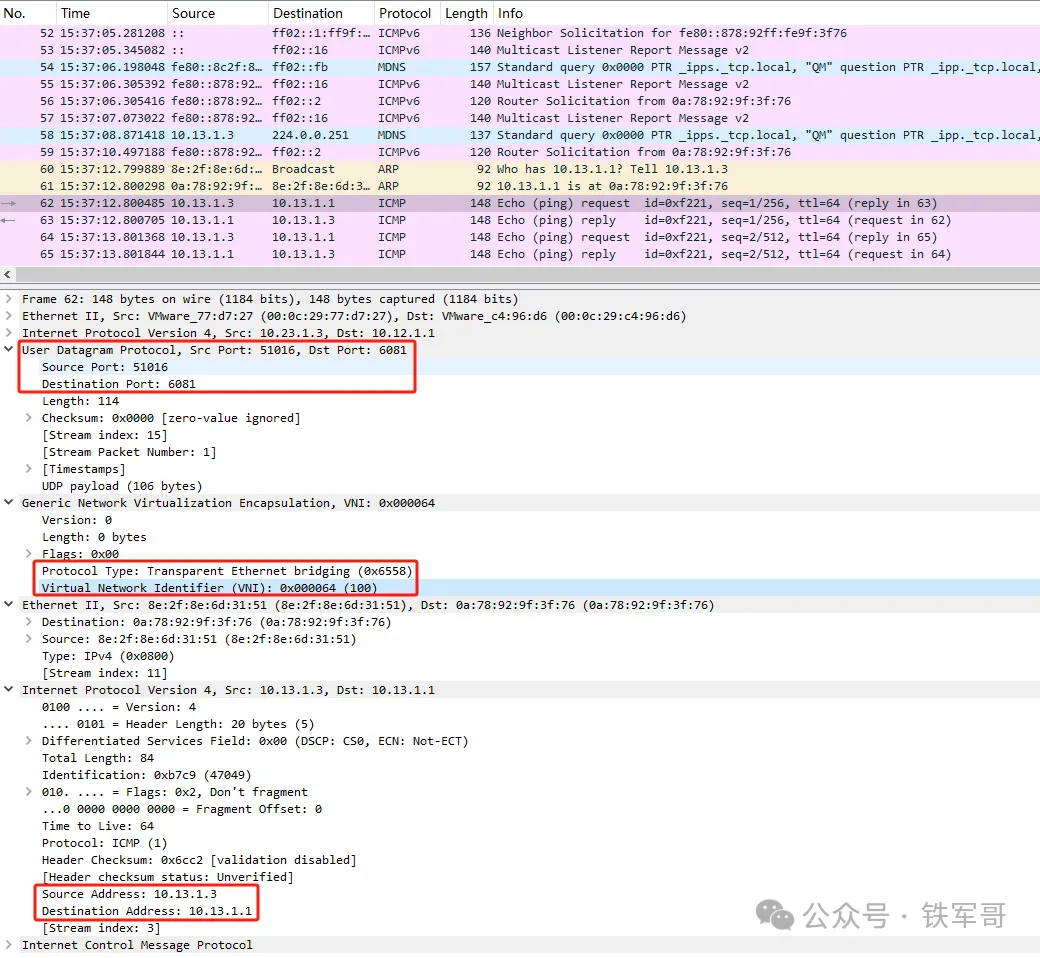Click the packet list scroll-left arrow
Viewport: 1040px width, 958px height.
[x=9, y=274]
